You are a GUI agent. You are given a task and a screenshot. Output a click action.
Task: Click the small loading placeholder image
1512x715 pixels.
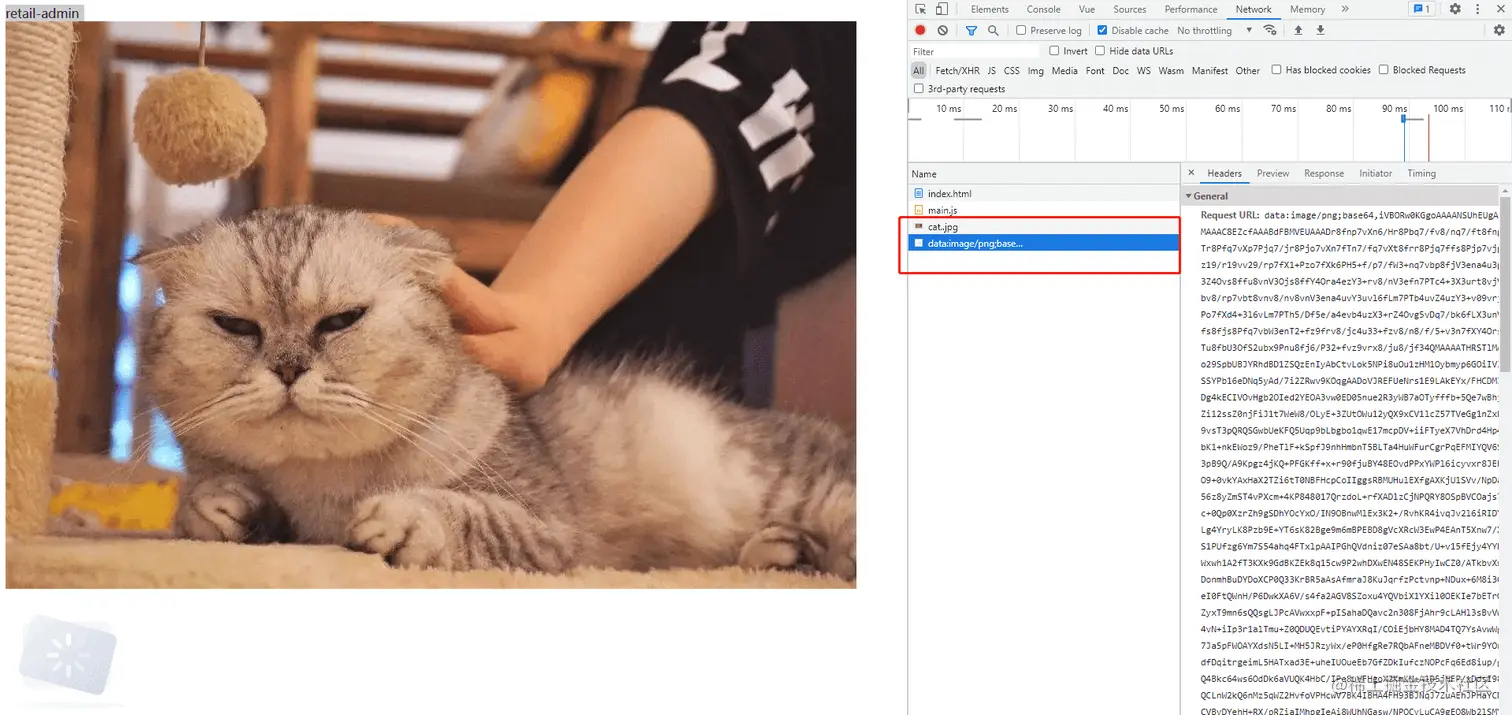70,655
